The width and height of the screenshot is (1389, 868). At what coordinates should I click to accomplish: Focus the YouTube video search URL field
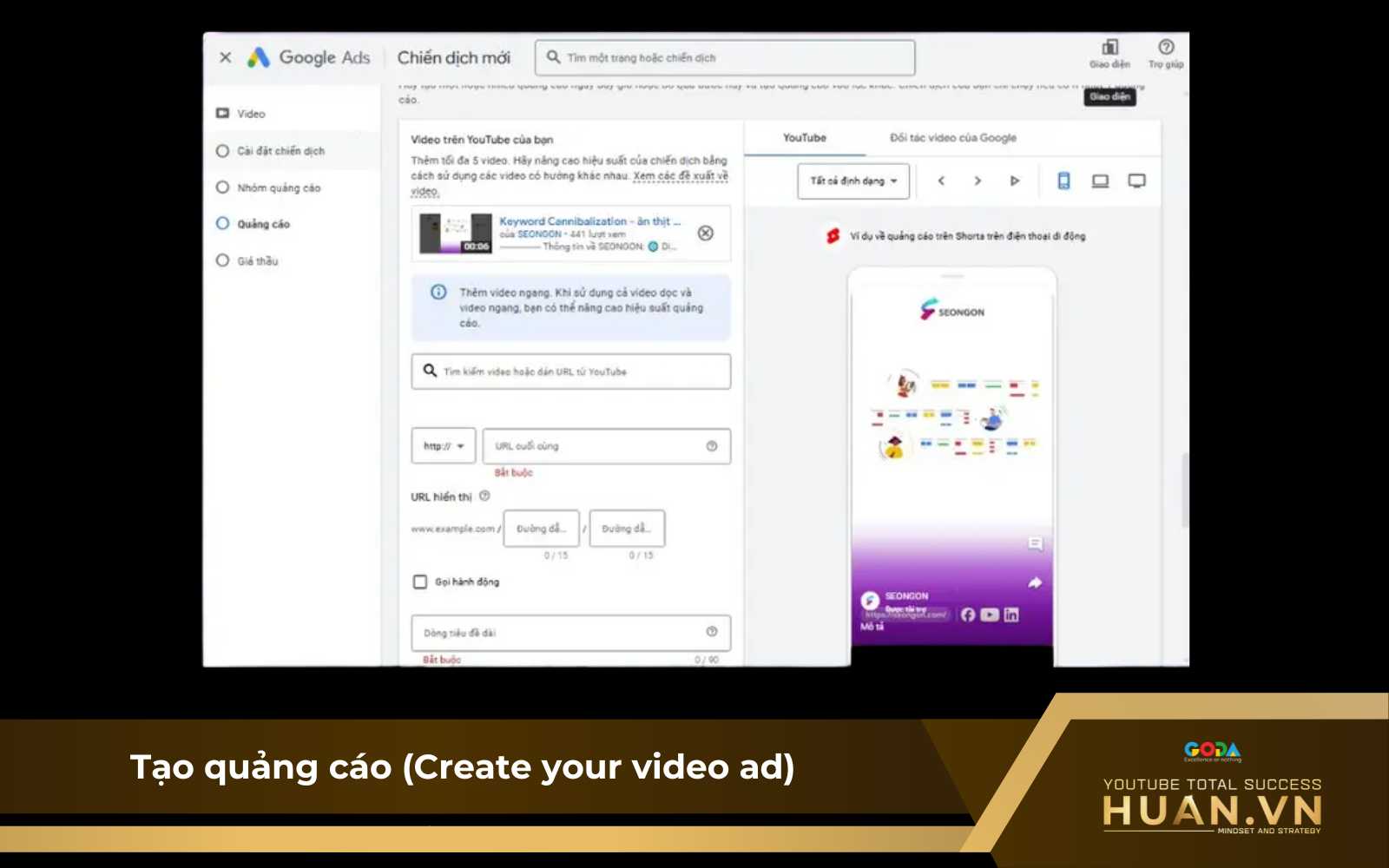click(x=571, y=372)
